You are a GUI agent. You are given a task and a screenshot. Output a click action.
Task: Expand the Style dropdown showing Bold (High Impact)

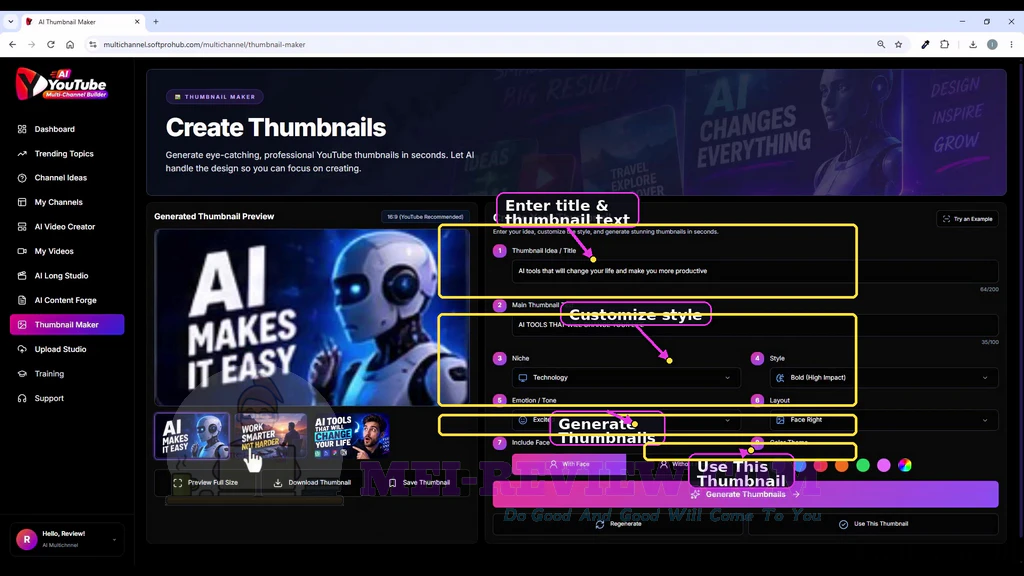point(884,377)
